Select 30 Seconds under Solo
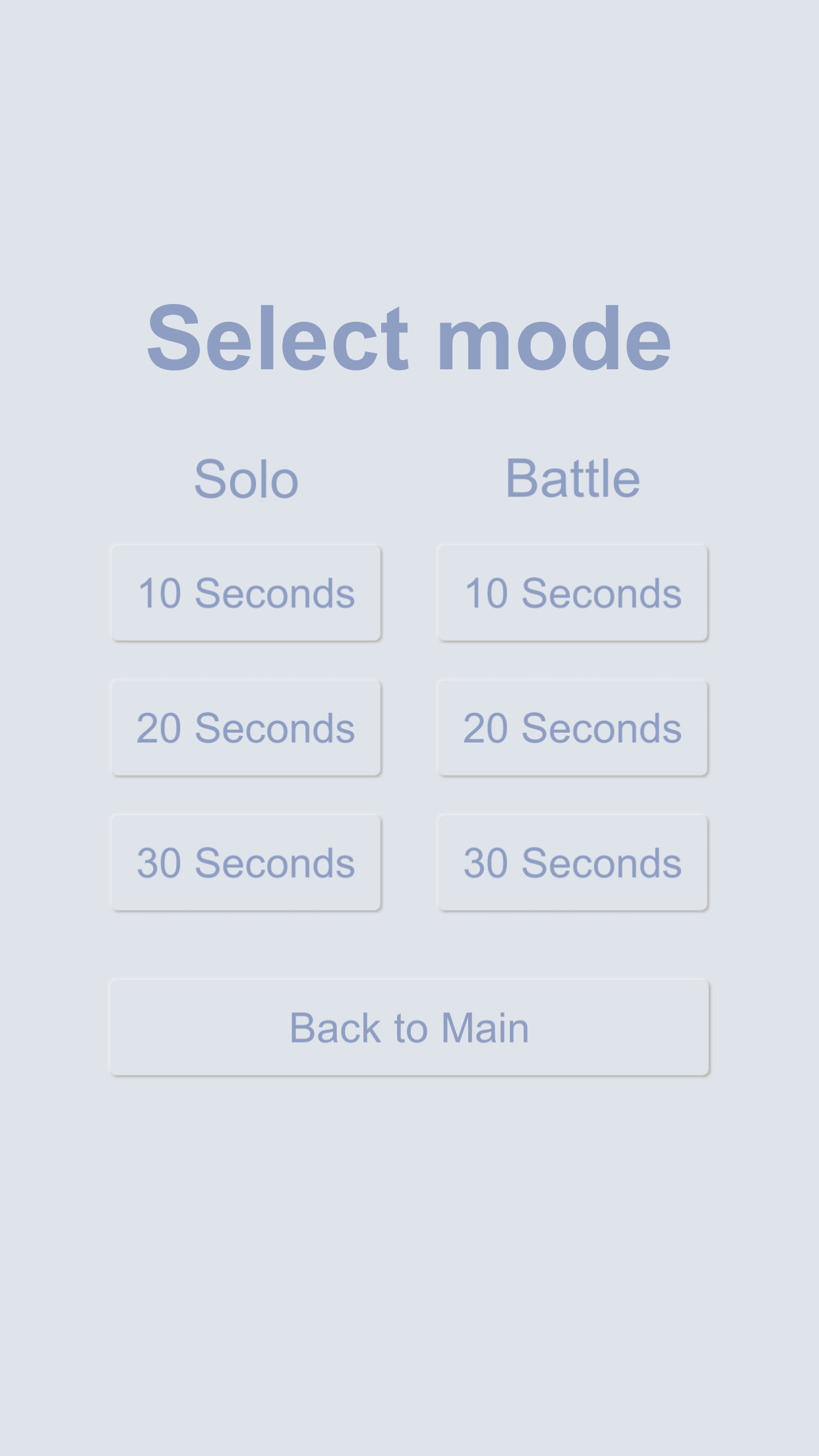This screenshot has width=819, height=1456. click(246, 863)
